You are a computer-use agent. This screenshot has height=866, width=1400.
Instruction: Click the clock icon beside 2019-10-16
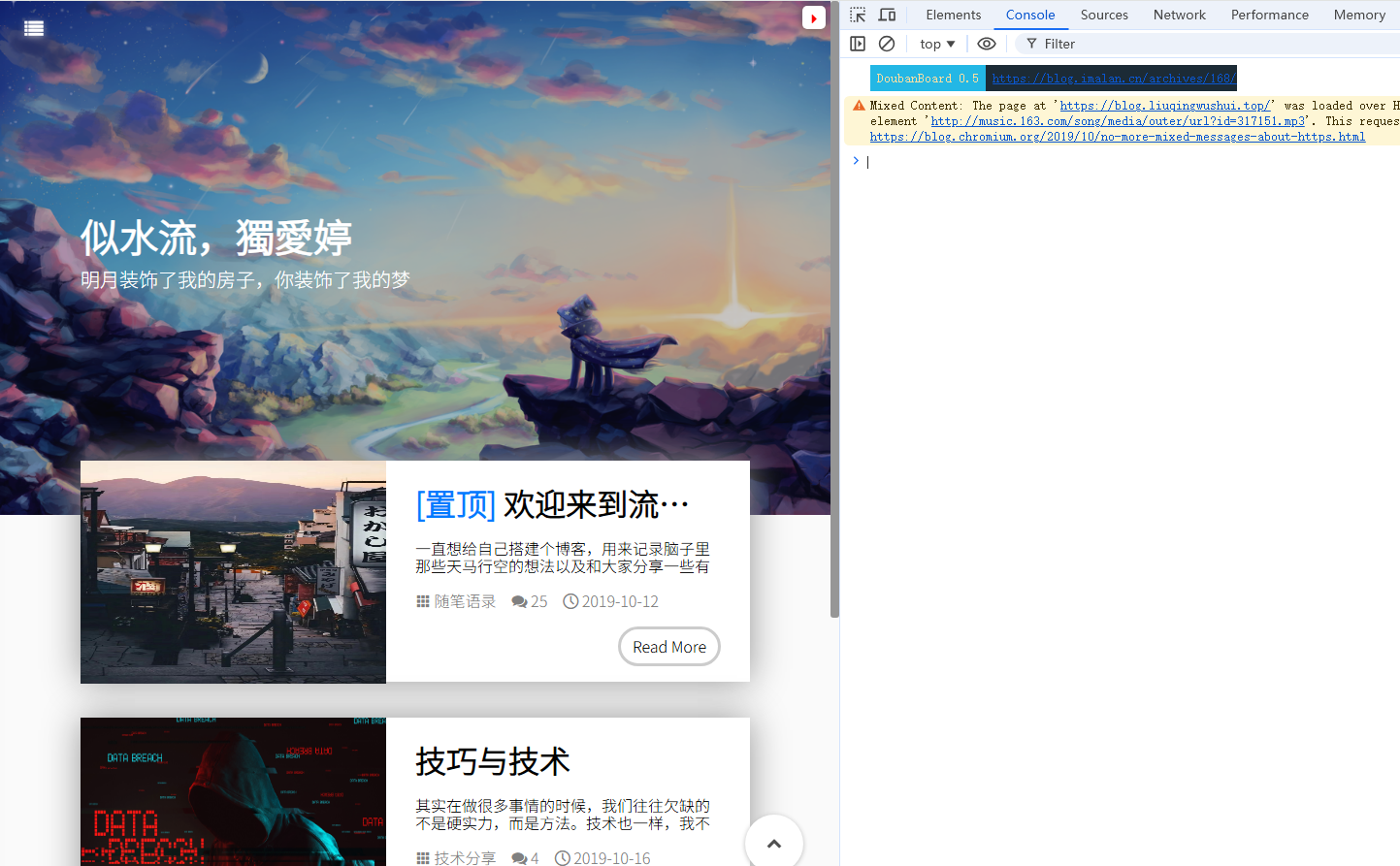561,857
